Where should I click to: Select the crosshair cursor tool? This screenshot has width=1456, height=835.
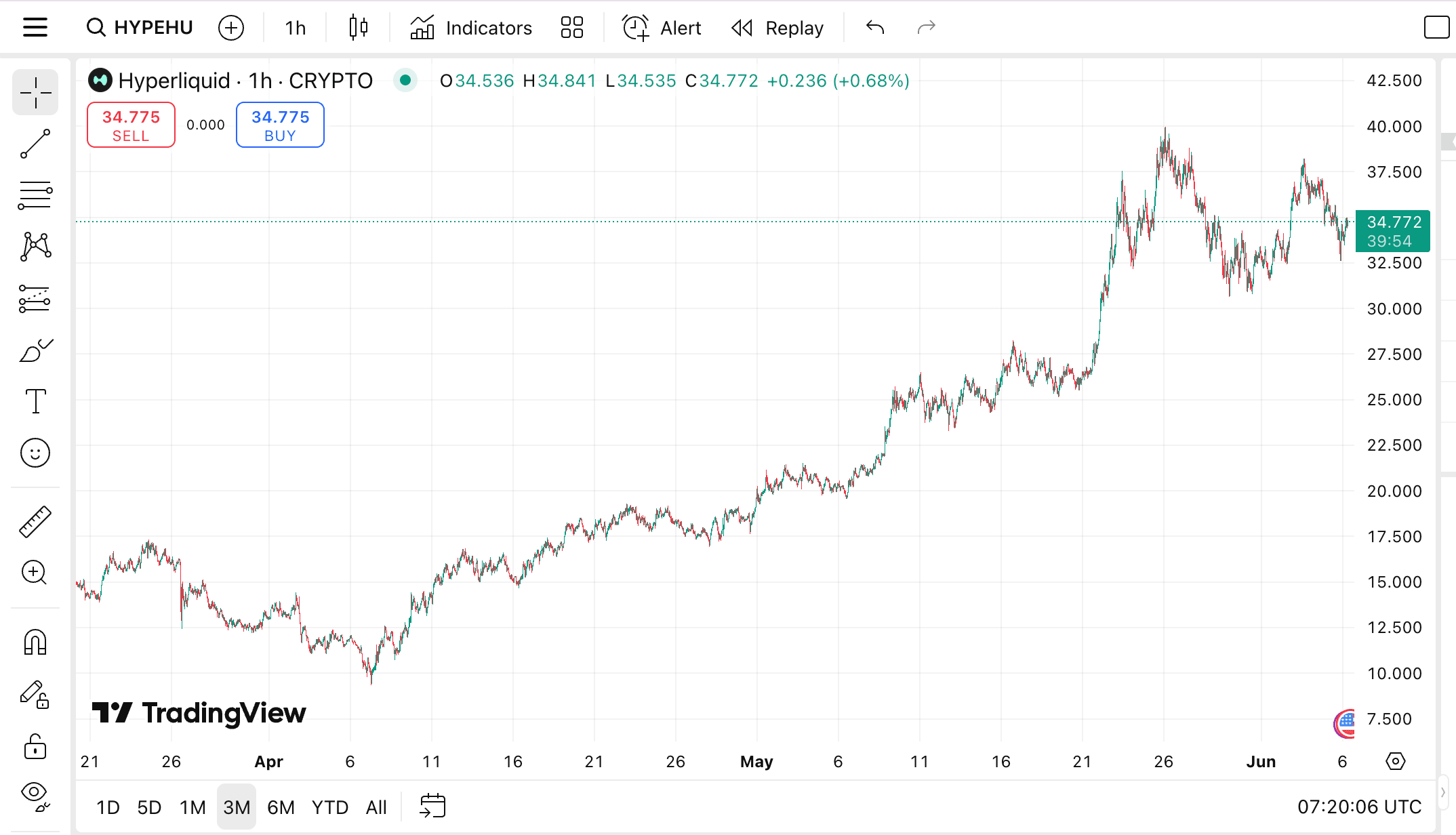35,92
